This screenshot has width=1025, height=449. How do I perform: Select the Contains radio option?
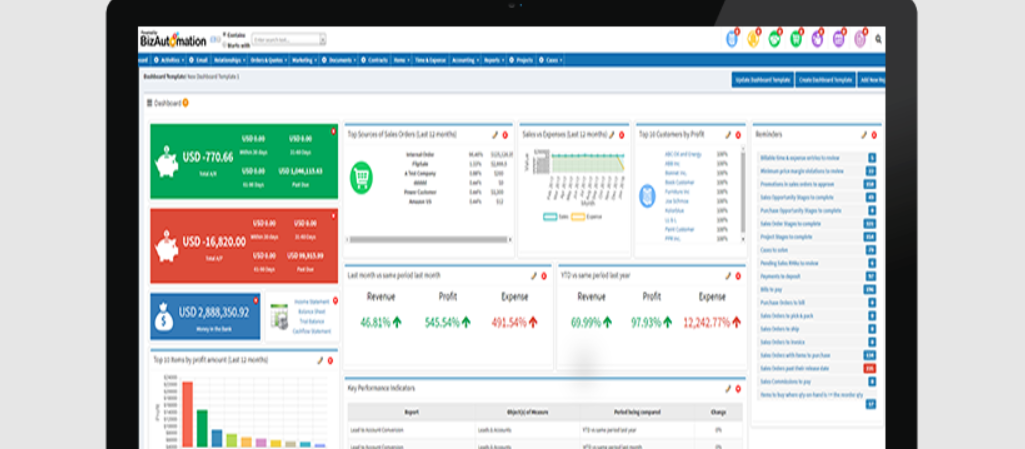[224, 35]
